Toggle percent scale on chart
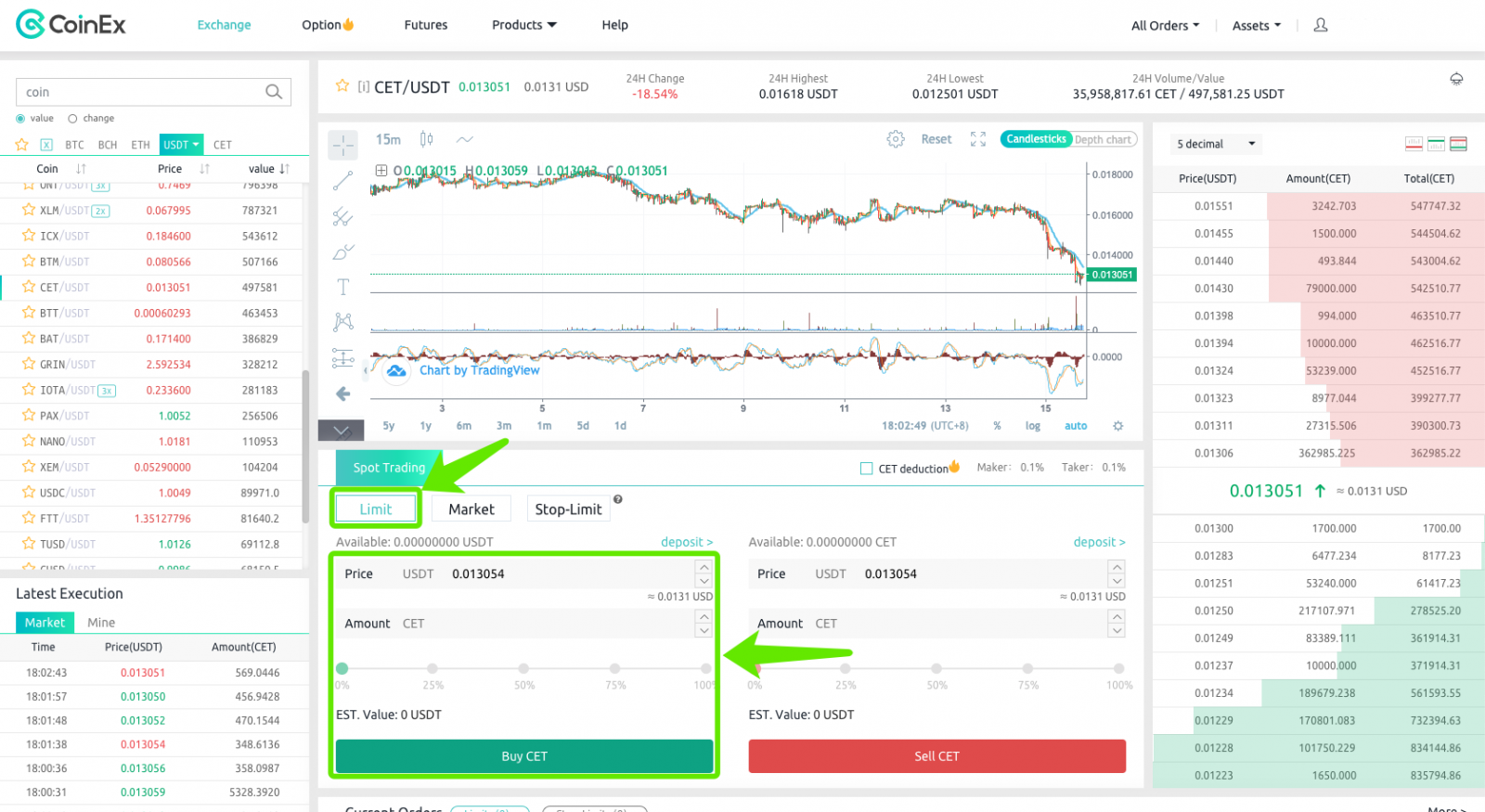This screenshot has height=812, width=1485. (997, 426)
